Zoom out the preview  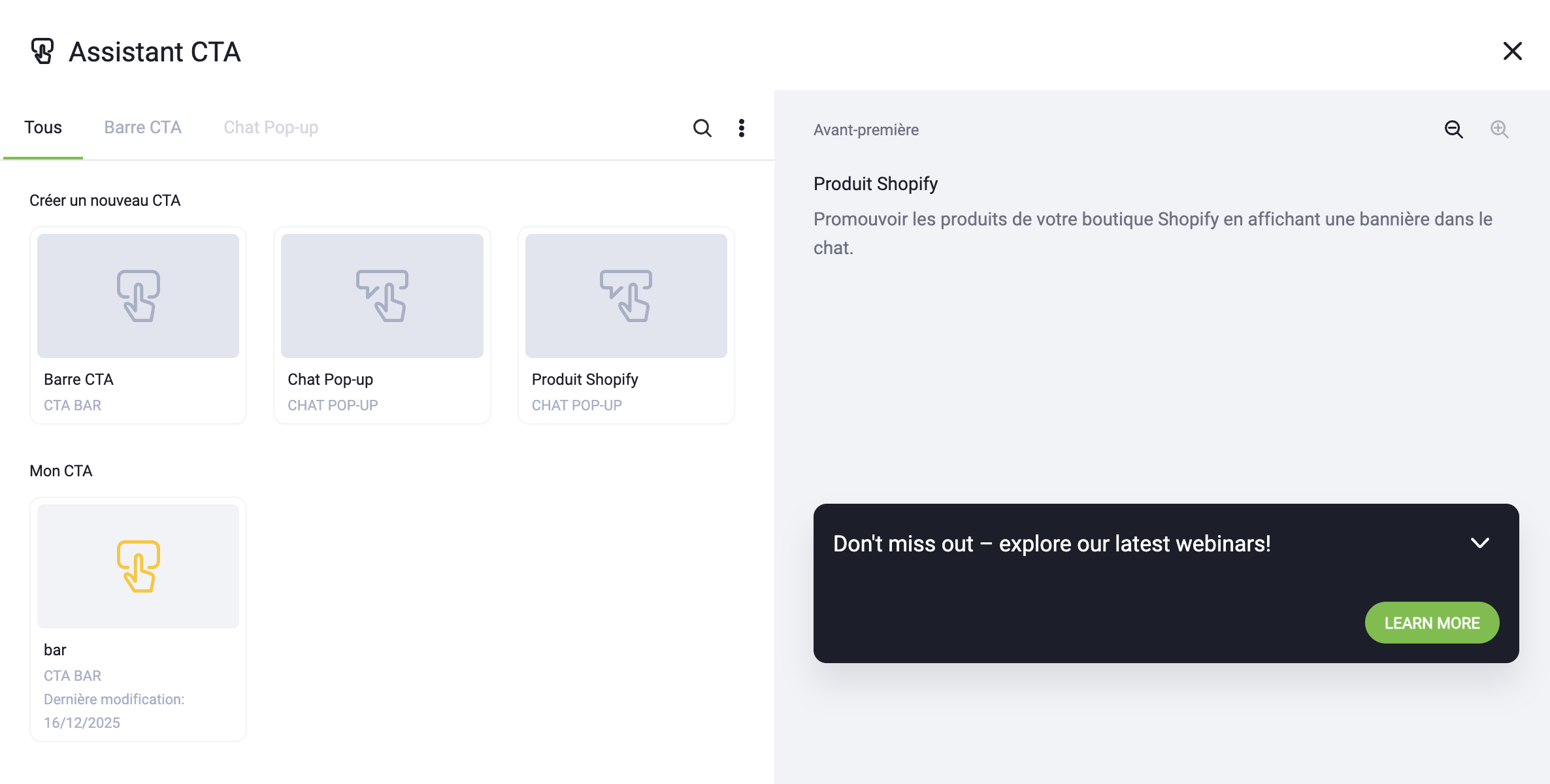coord(1453,129)
